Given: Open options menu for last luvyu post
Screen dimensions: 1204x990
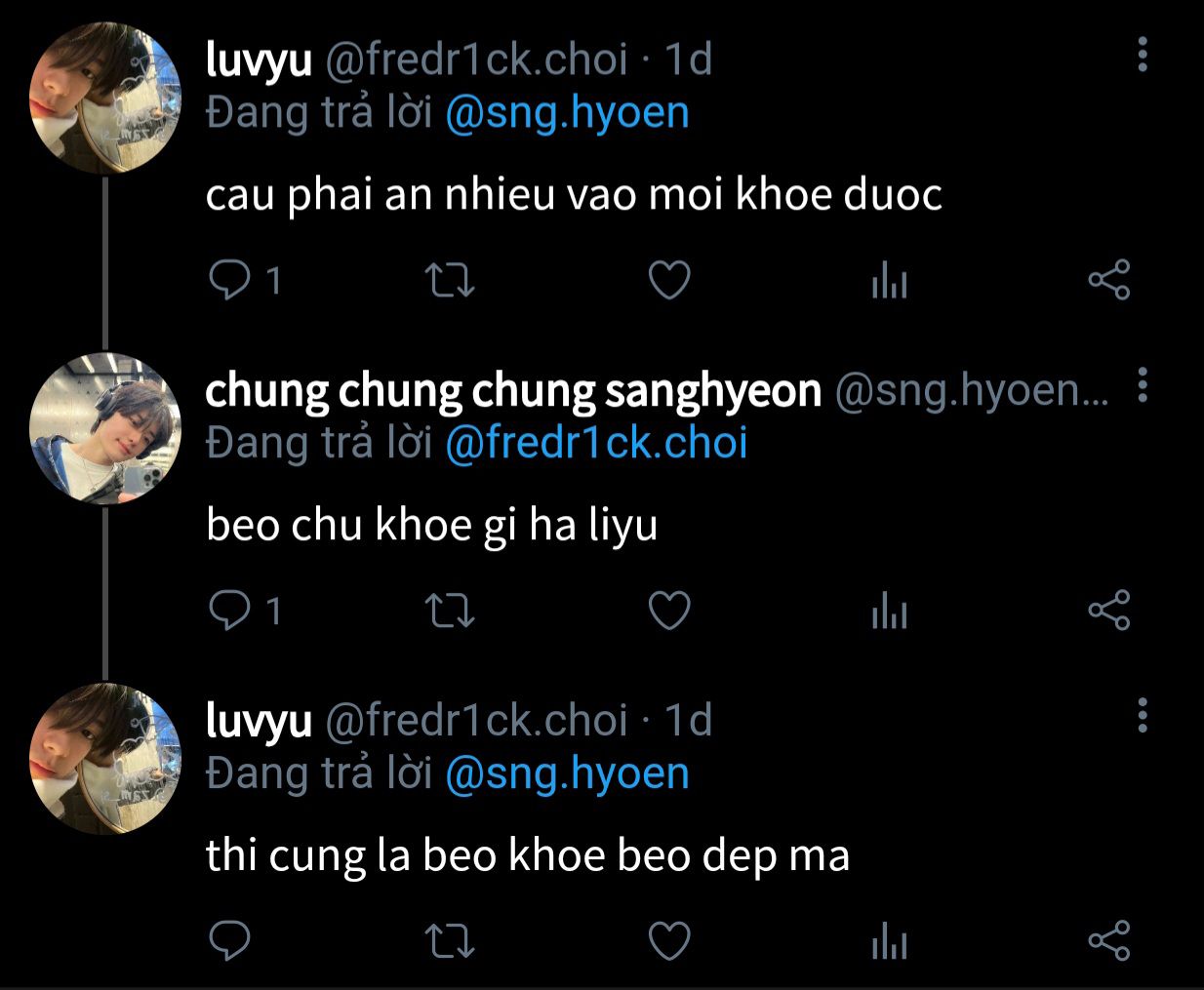Looking at the screenshot, I should point(1143,716).
